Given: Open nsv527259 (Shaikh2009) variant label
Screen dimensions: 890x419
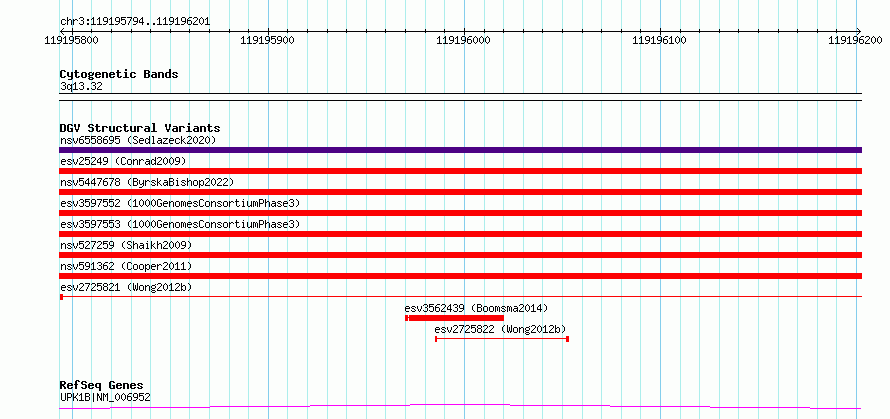Looking at the screenshot, I should pos(126,245).
